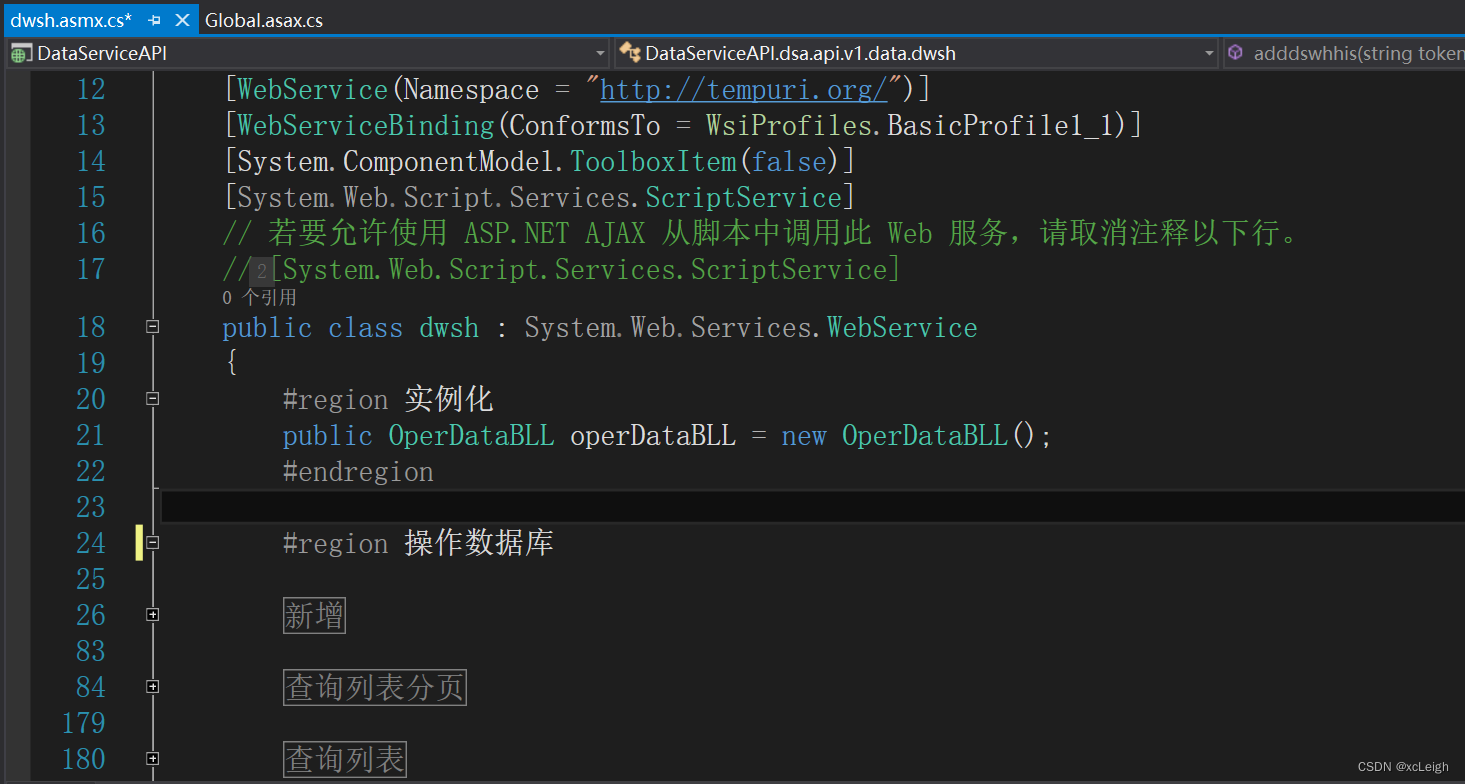Click line number 179 in the margin
The height and width of the screenshot is (784, 1465).
tap(83, 723)
